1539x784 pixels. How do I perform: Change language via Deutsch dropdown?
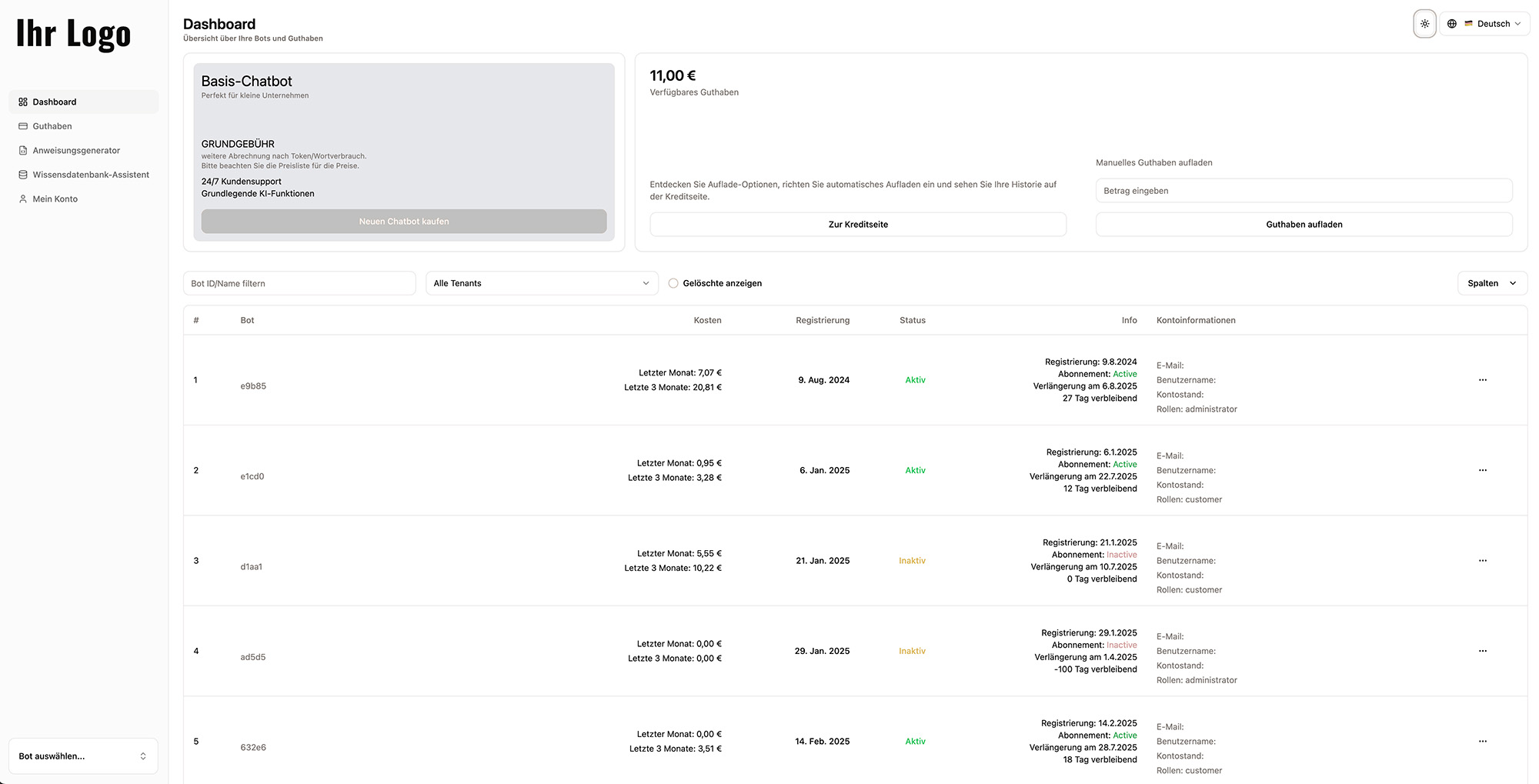(1493, 24)
